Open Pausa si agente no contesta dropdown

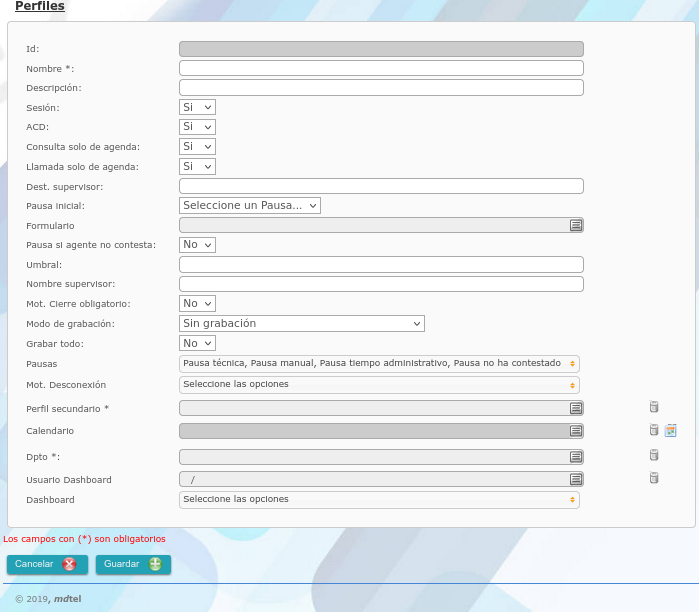pyautogui.click(x=197, y=245)
